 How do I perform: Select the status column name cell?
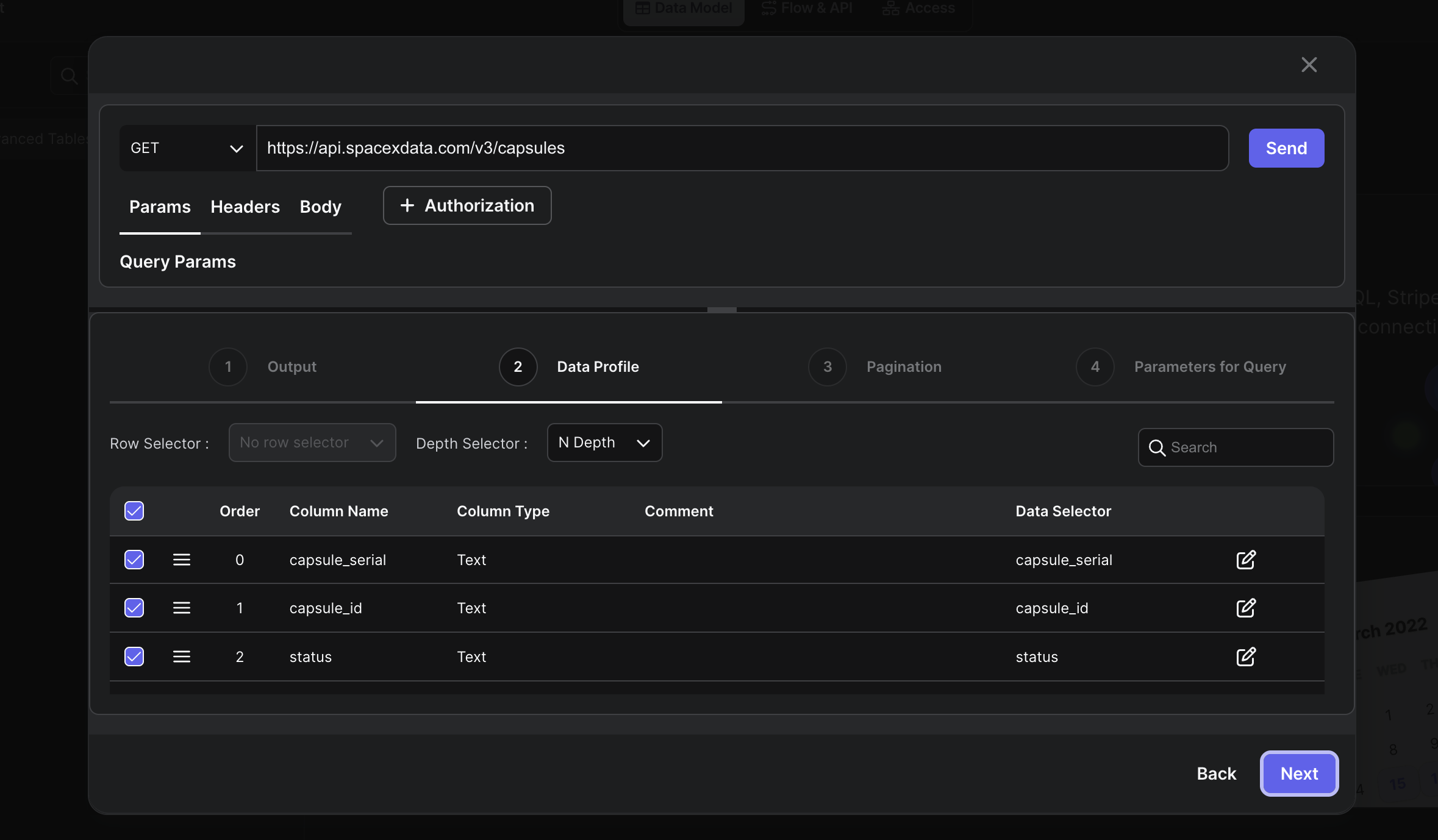(x=310, y=657)
